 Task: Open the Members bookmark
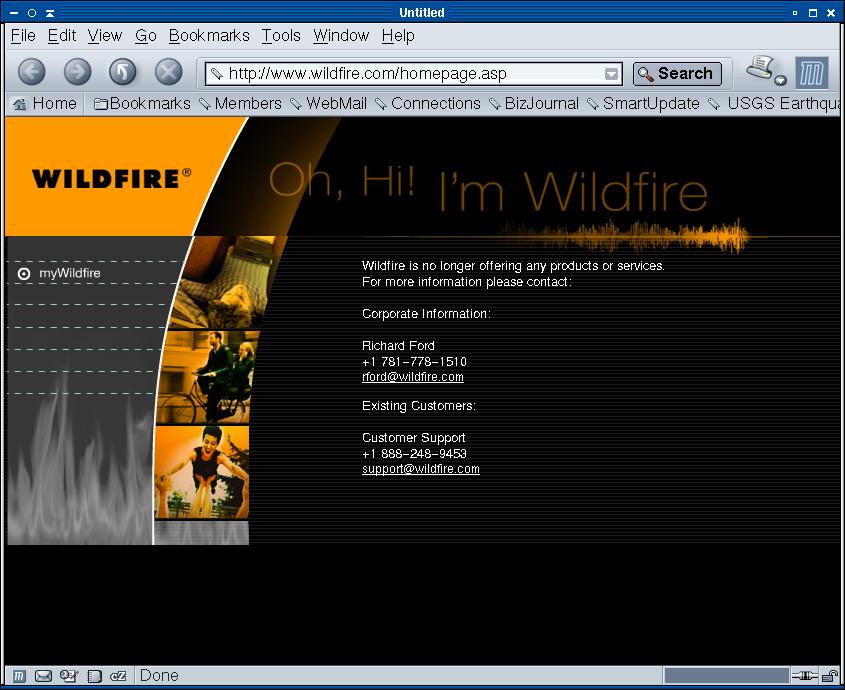(240, 104)
